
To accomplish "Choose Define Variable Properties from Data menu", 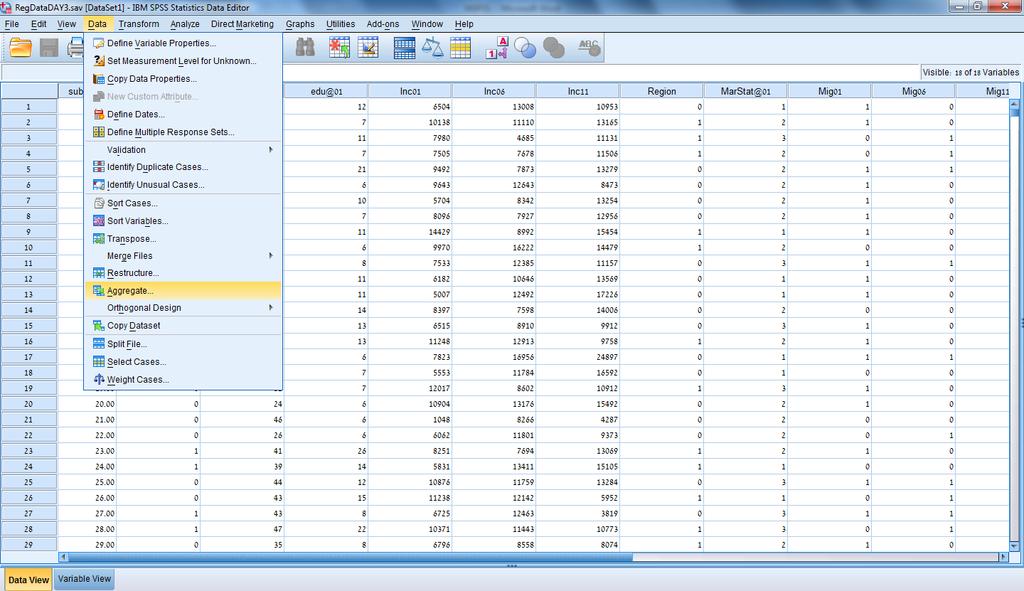I will (183, 43).
